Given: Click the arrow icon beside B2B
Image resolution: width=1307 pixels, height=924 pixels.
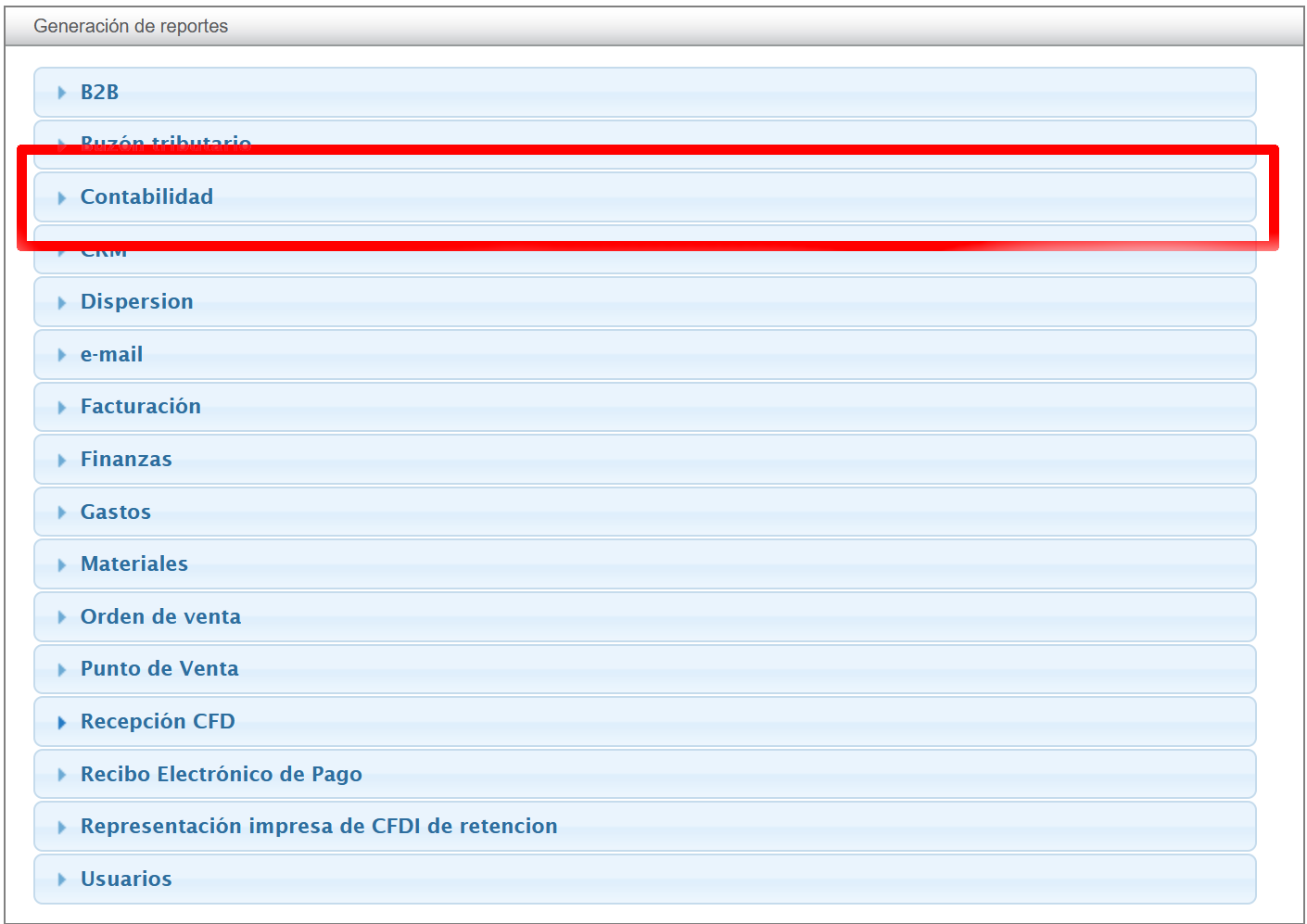Looking at the screenshot, I should tap(62, 93).
